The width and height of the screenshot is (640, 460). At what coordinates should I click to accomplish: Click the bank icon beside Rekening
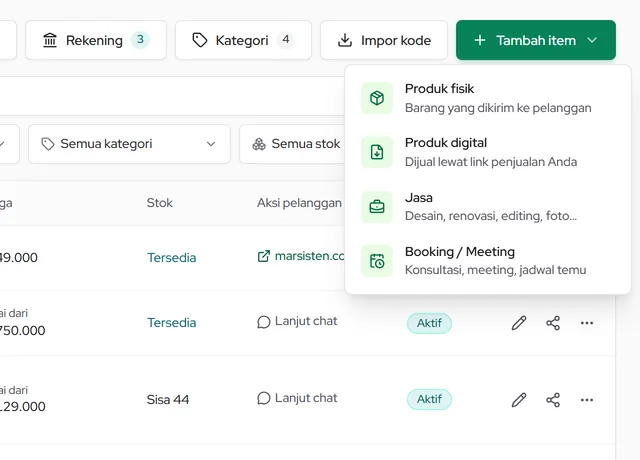[50, 40]
